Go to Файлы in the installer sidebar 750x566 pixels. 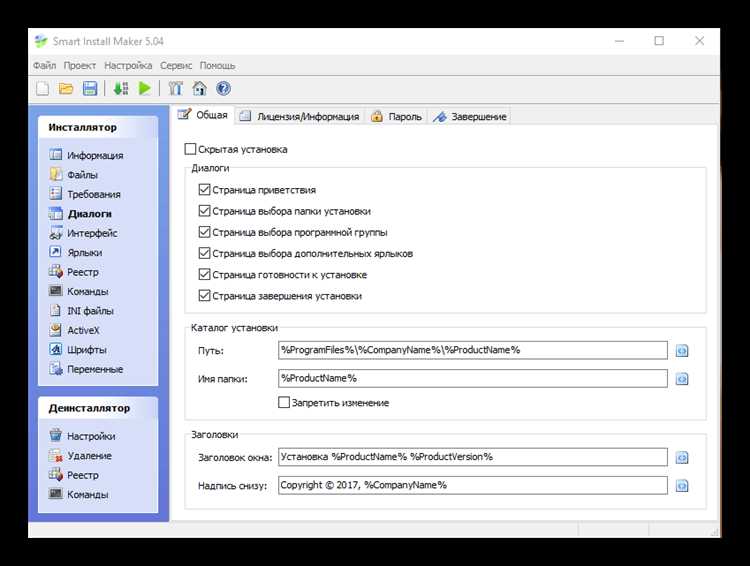click(82, 175)
